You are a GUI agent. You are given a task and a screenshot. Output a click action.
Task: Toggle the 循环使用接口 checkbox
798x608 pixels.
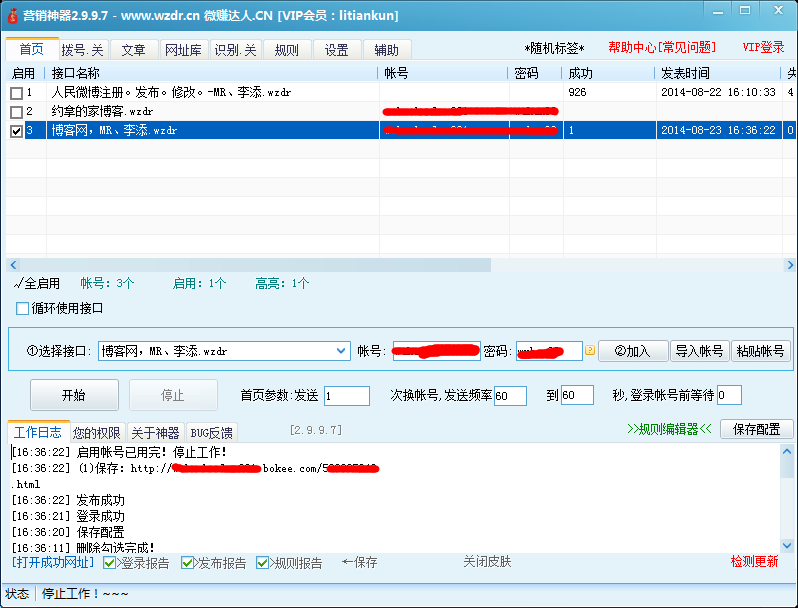(23, 309)
